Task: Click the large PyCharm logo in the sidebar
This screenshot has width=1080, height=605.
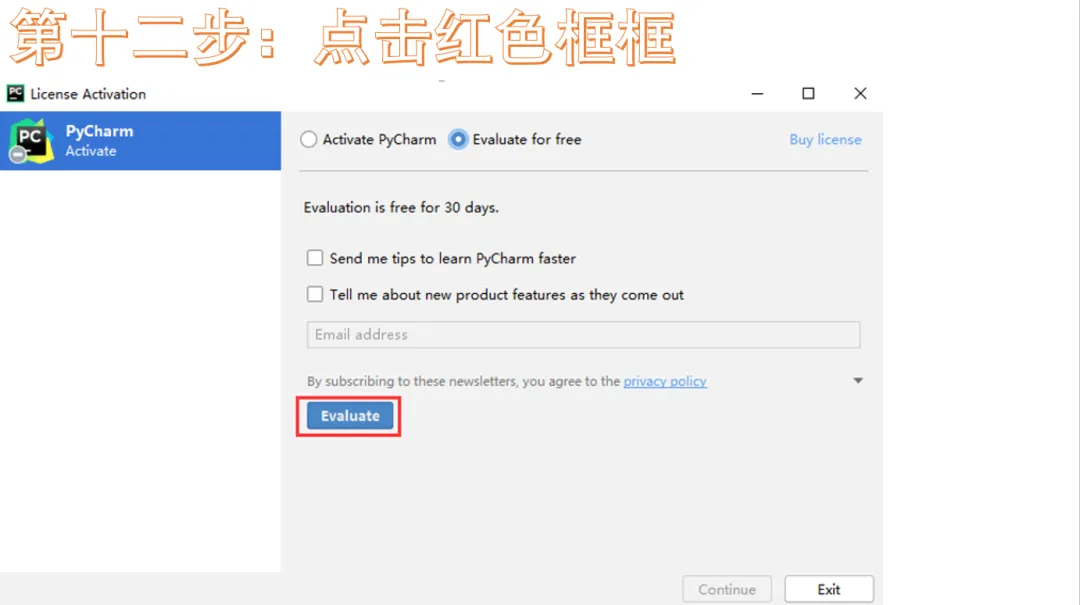Action: tap(31, 141)
